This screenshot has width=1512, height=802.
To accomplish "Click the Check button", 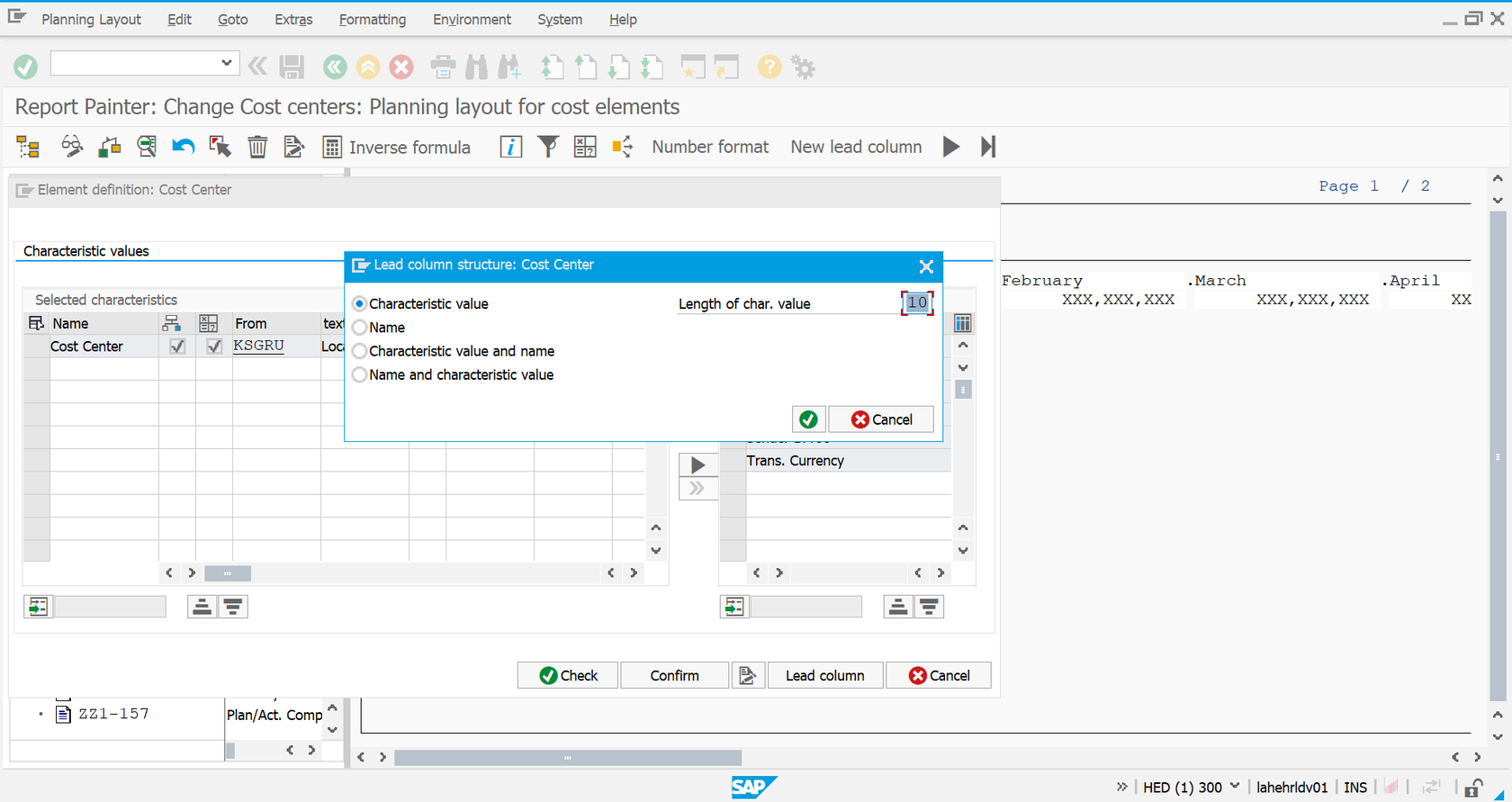I will coord(568,675).
